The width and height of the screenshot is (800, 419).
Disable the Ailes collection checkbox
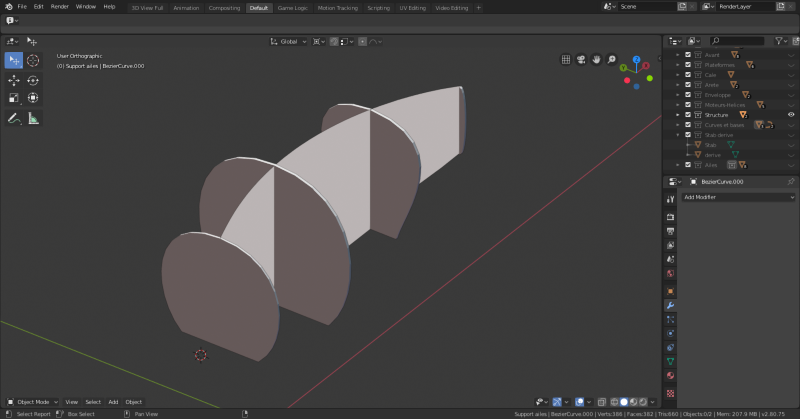[x=688, y=165]
